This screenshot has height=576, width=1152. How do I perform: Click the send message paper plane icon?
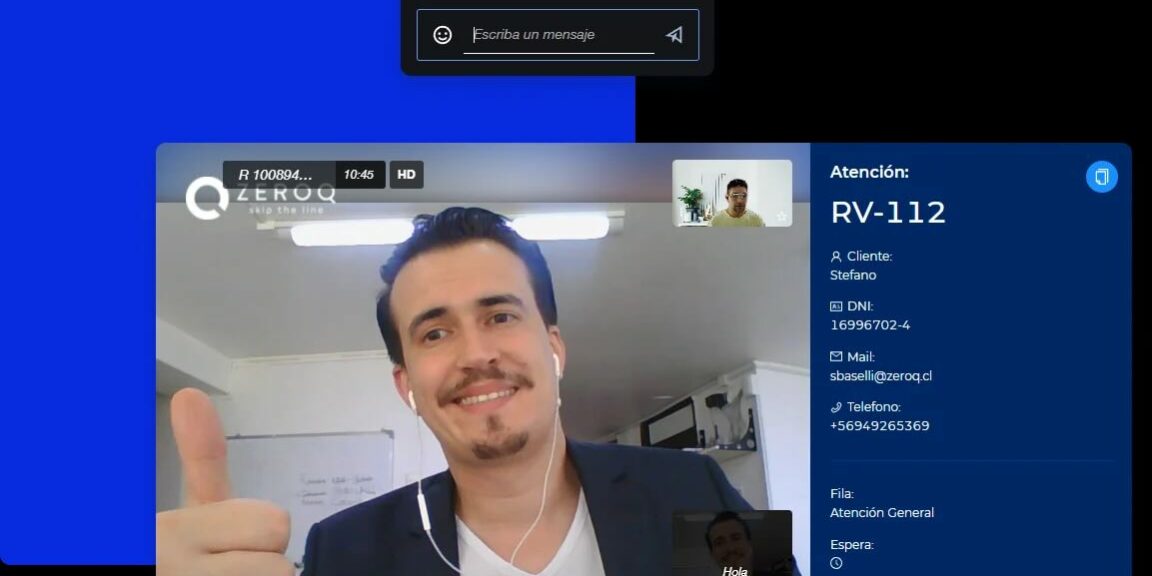[674, 35]
